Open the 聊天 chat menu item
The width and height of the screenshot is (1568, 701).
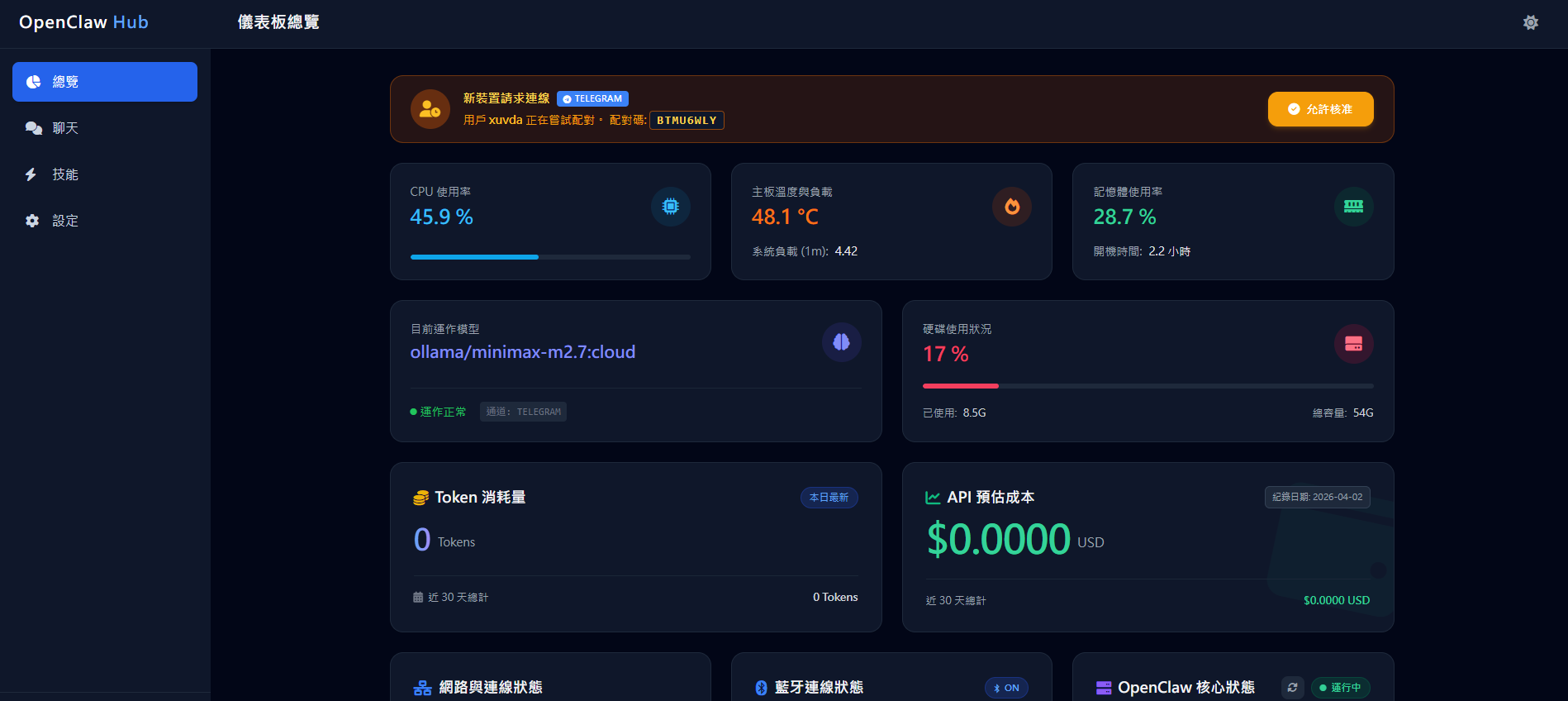105,128
